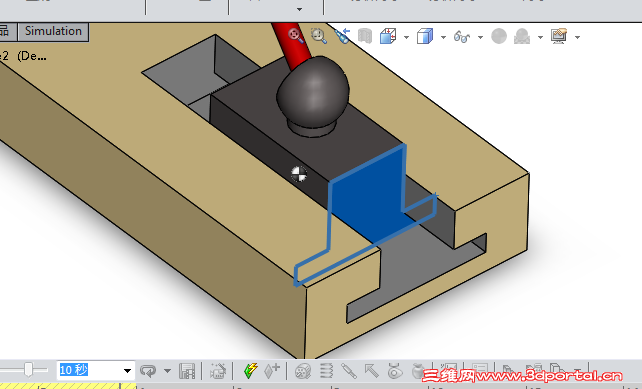Toggle the Section View tool
Screen dimensions: 642x389
coord(364,36)
